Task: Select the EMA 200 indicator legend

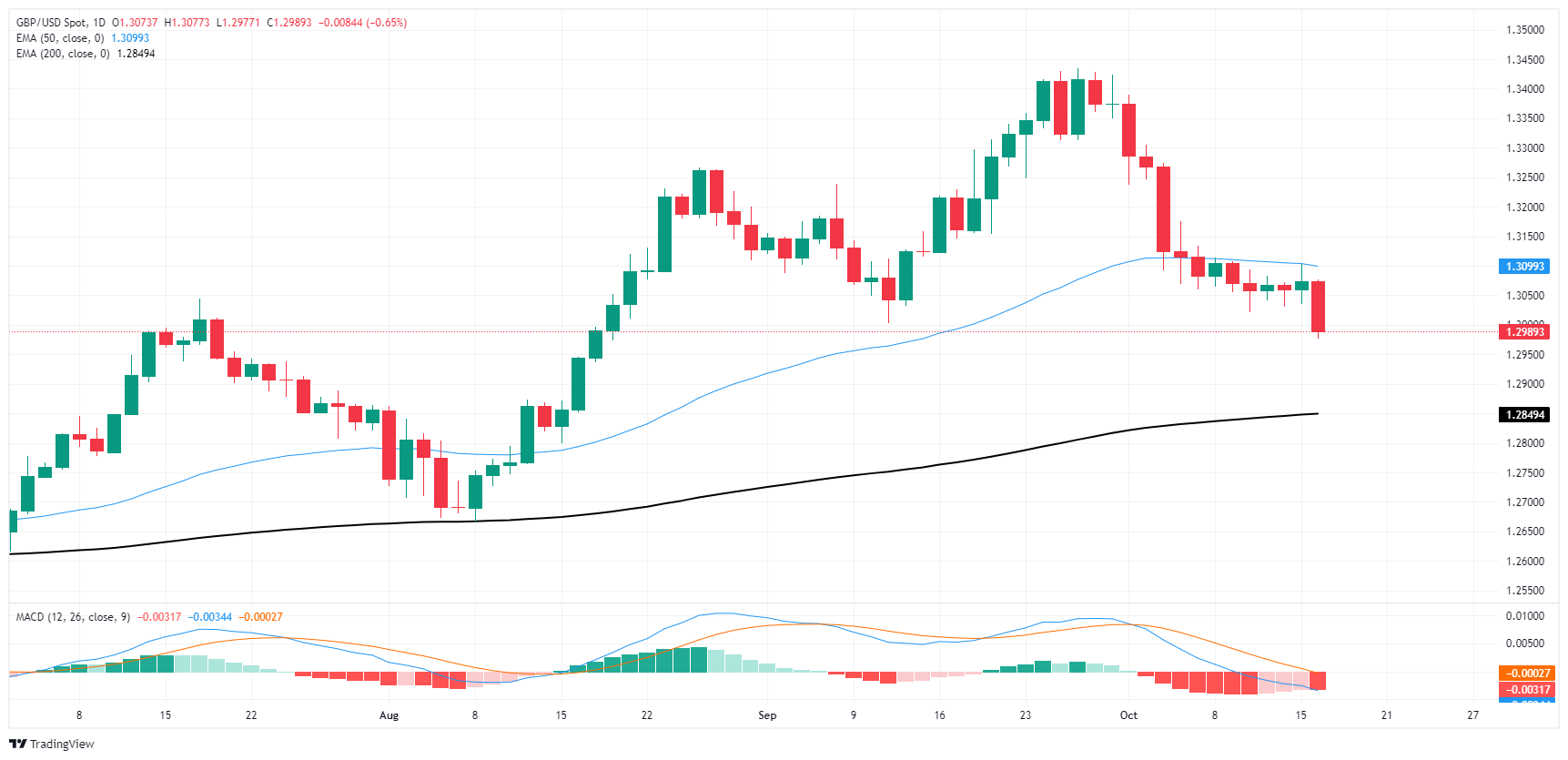Action: pyautogui.click(x=63, y=54)
